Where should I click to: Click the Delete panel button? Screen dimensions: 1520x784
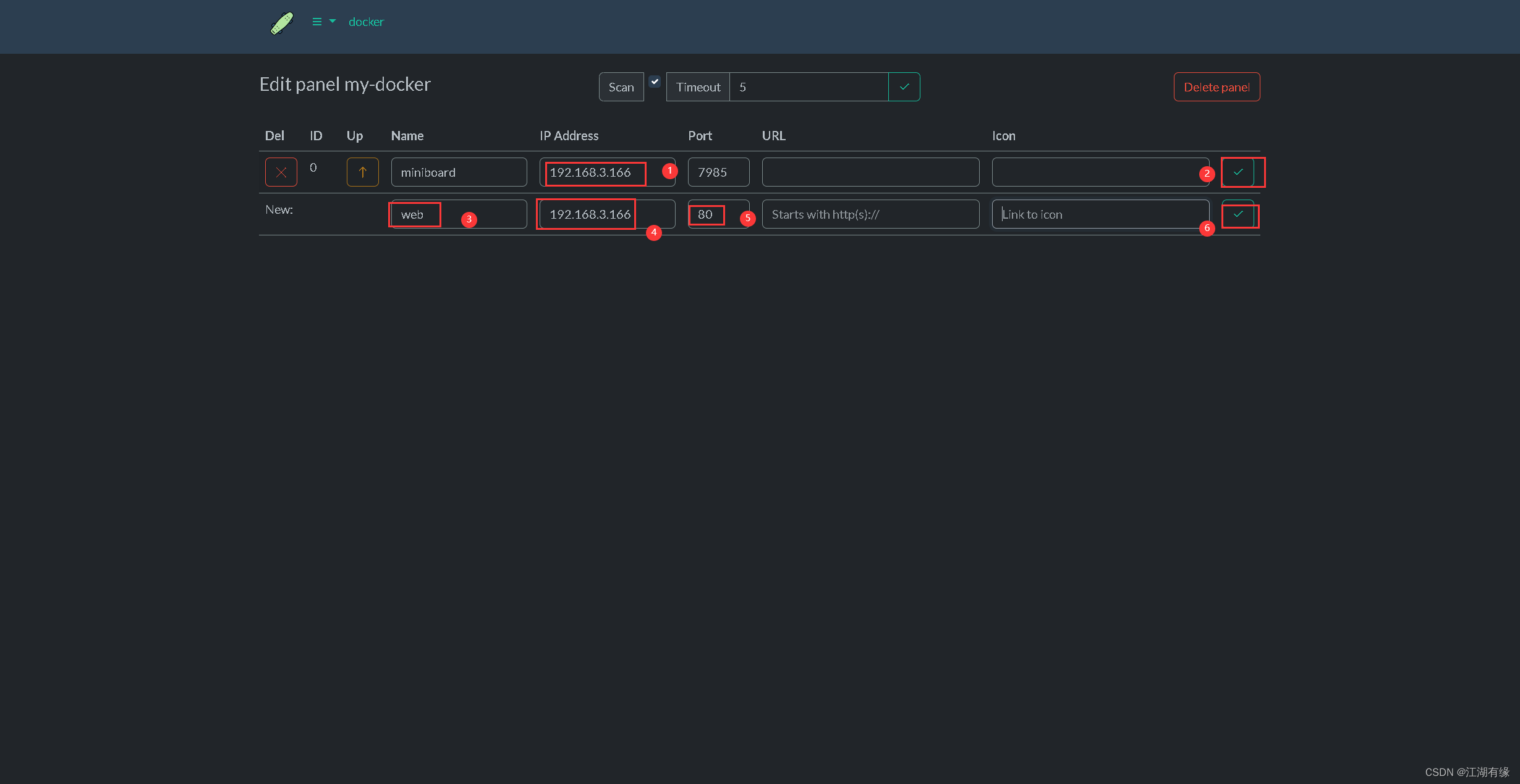point(1216,87)
